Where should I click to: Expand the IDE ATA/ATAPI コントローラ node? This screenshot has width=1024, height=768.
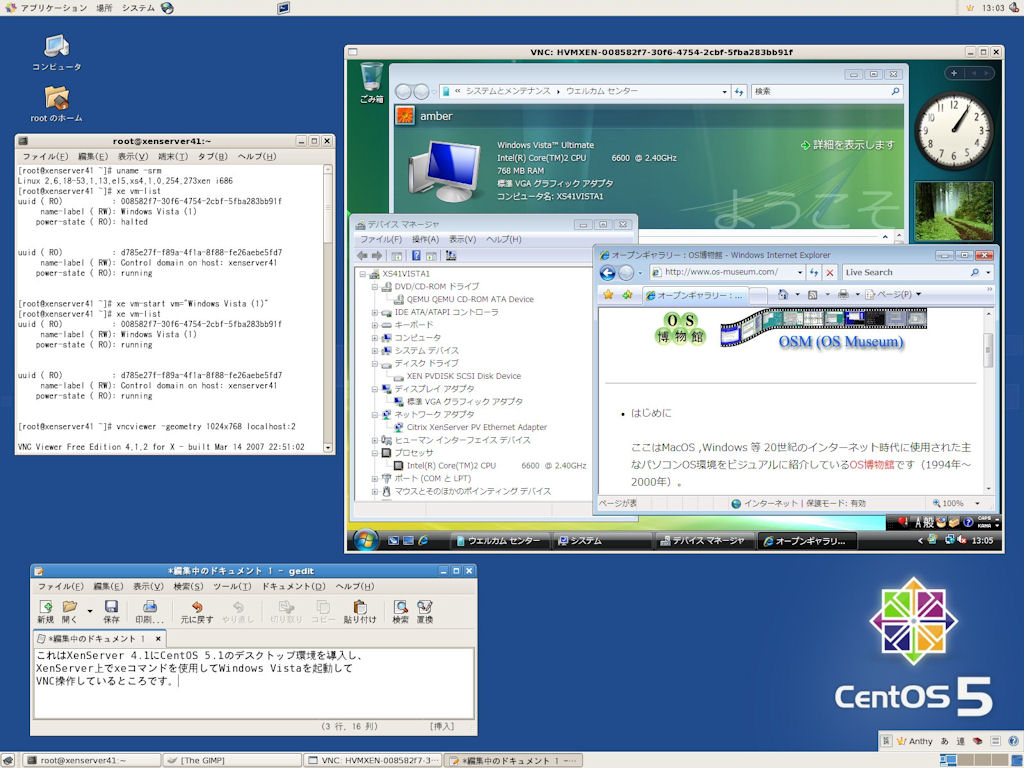click(x=375, y=312)
